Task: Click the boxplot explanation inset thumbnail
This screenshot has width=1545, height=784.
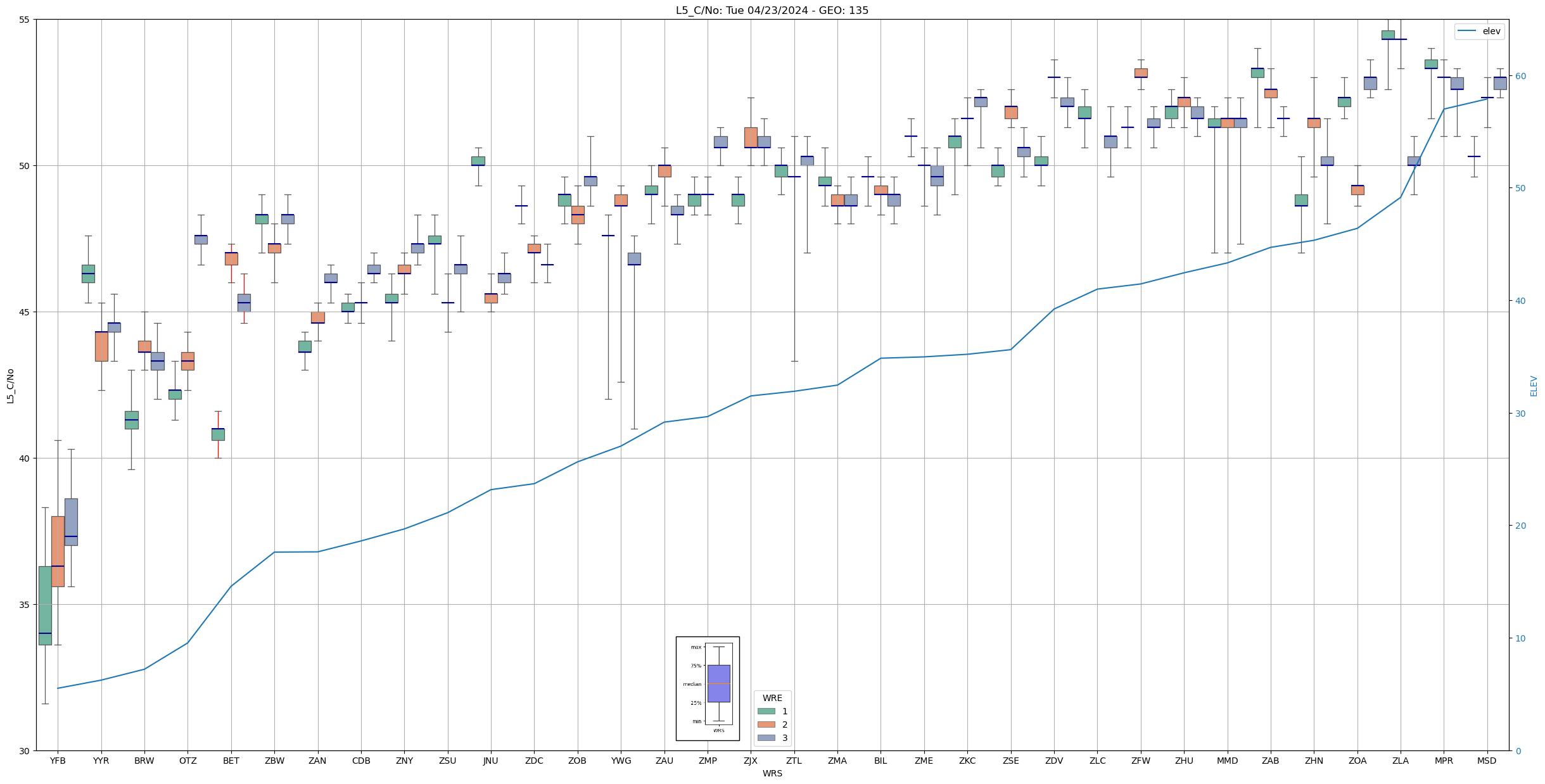Action: pyautogui.click(x=708, y=688)
